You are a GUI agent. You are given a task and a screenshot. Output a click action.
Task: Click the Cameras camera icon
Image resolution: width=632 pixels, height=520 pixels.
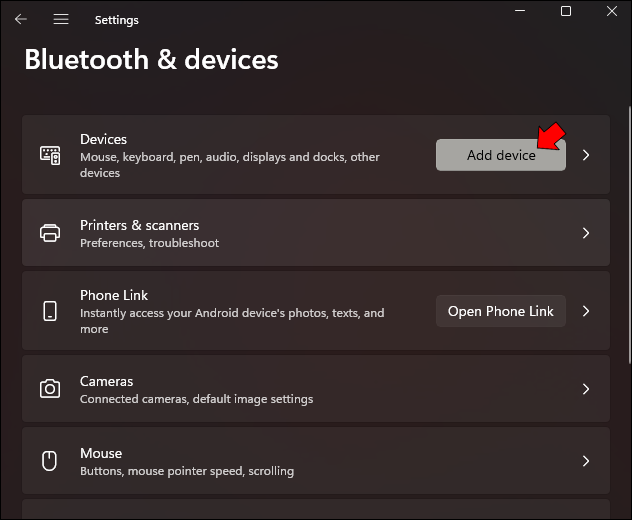[x=50, y=389]
